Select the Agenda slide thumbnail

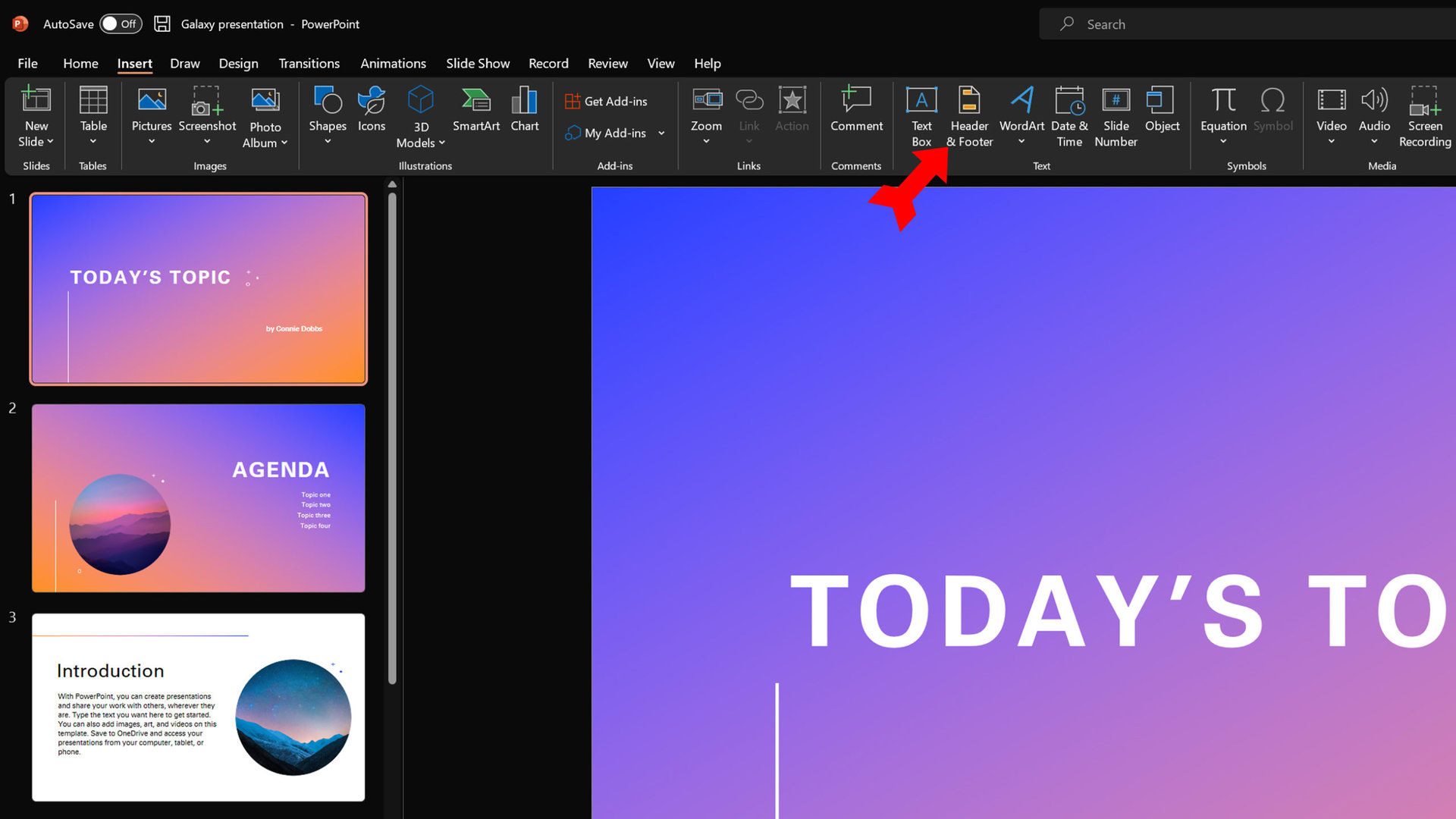[198, 497]
